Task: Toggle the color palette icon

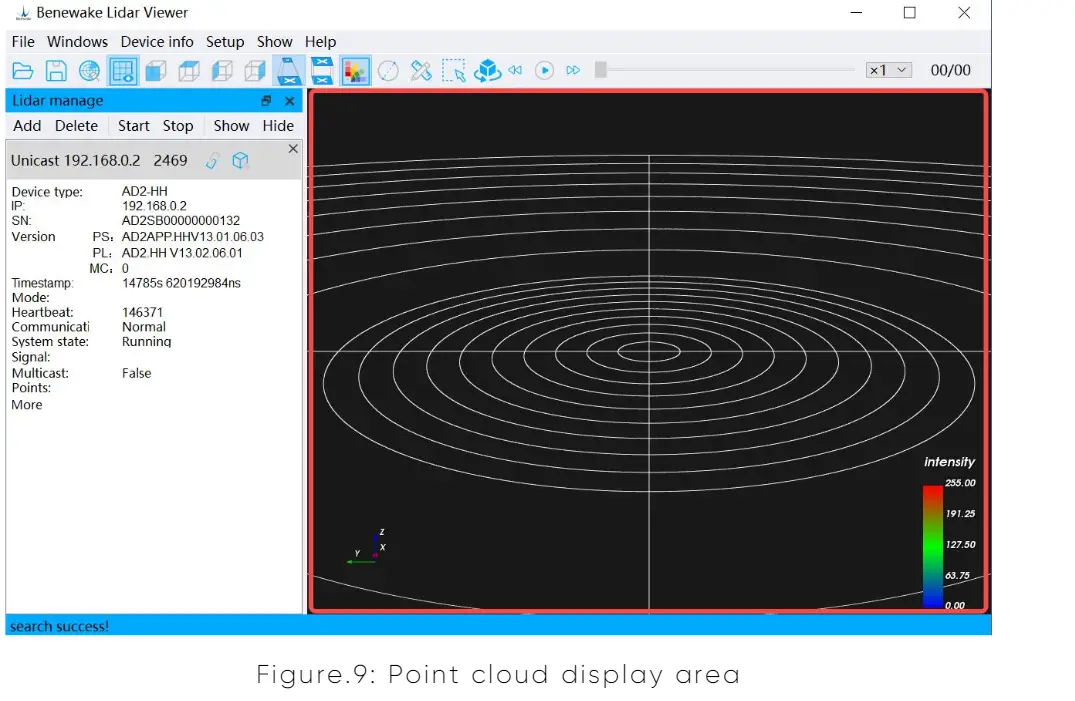Action: (355, 71)
